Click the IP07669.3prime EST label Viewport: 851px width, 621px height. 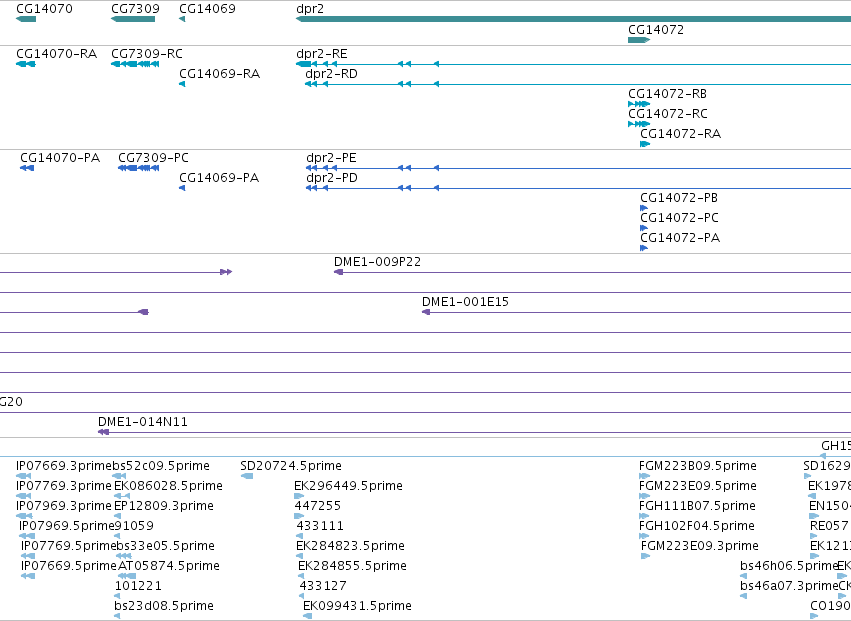[64, 466]
